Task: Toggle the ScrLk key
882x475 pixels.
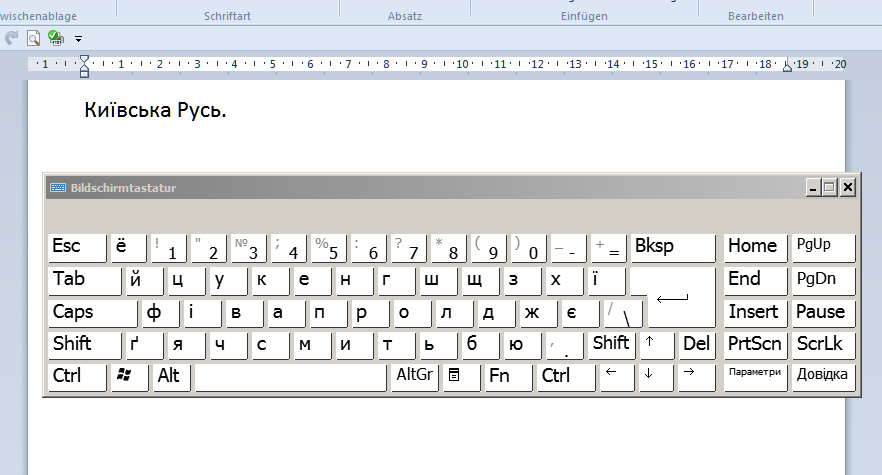Action: click(824, 345)
